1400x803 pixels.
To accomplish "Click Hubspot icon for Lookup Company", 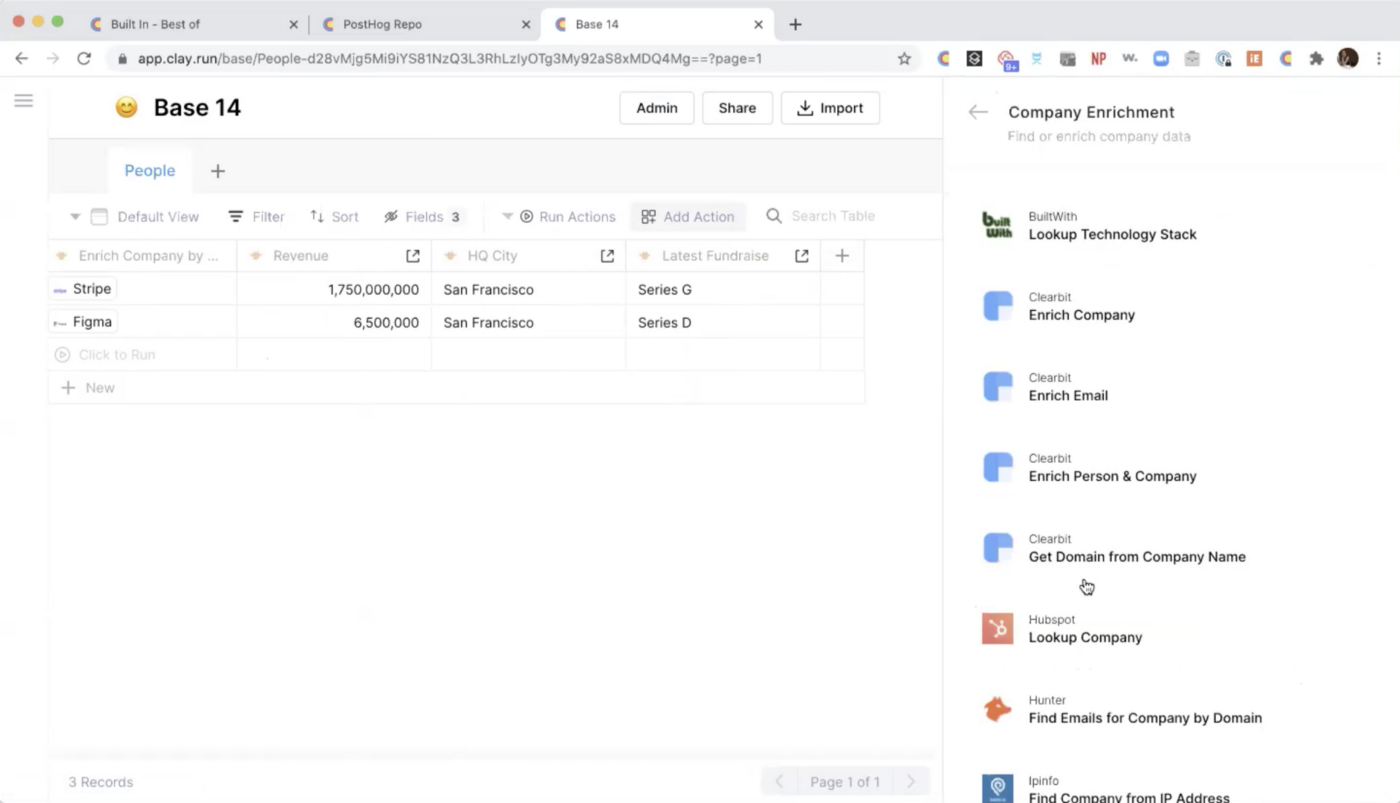I will tap(997, 629).
